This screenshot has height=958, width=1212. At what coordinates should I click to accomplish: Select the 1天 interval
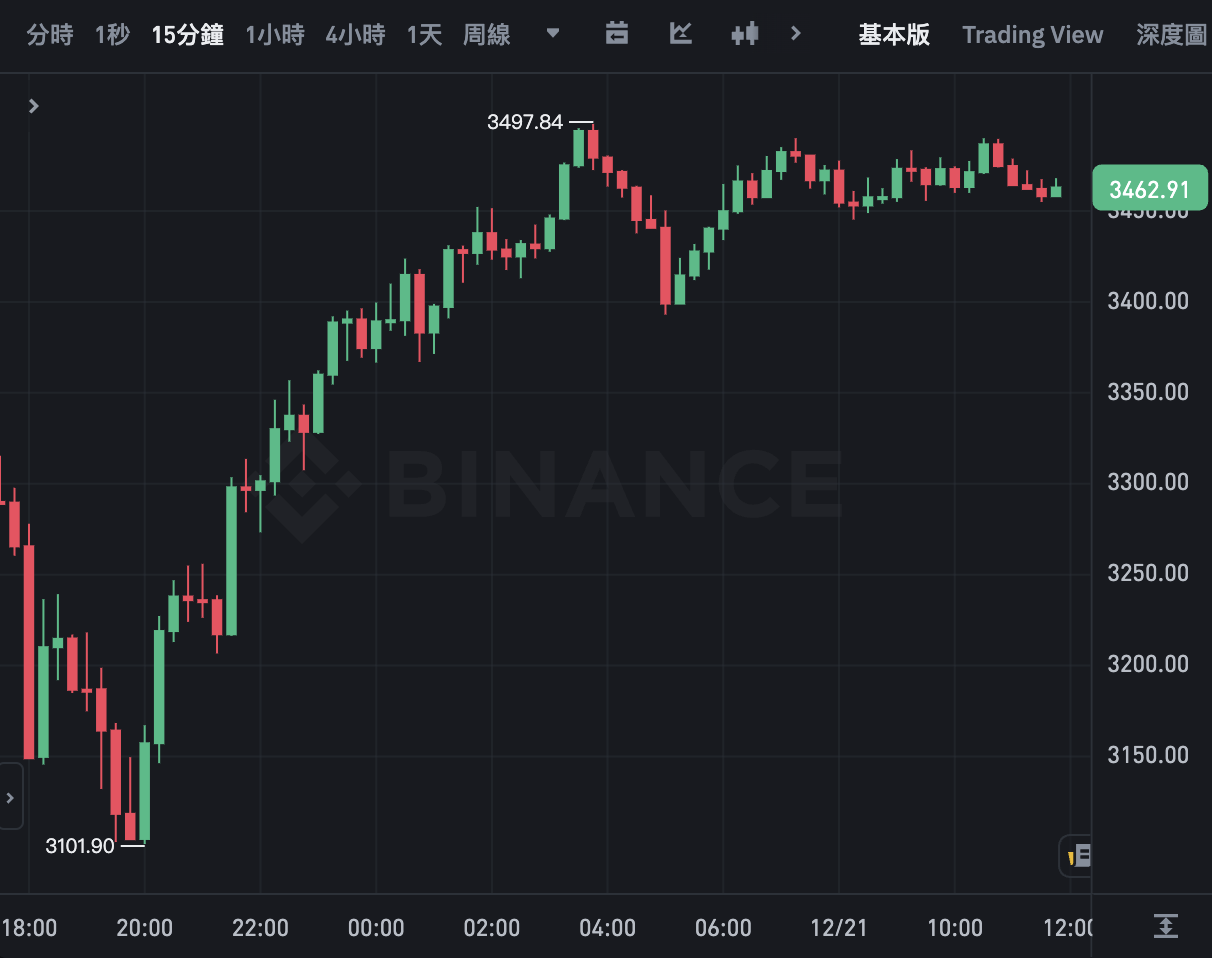tap(424, 35)
